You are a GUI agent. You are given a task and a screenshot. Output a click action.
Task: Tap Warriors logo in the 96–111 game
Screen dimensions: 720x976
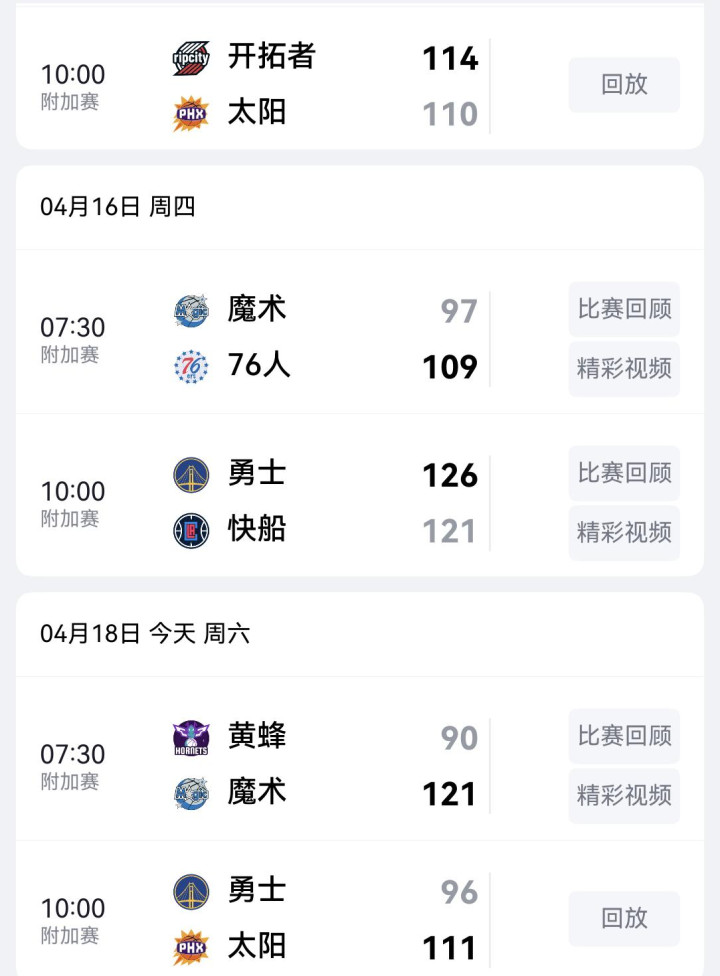pyautogui.click(x=191, y=891)
